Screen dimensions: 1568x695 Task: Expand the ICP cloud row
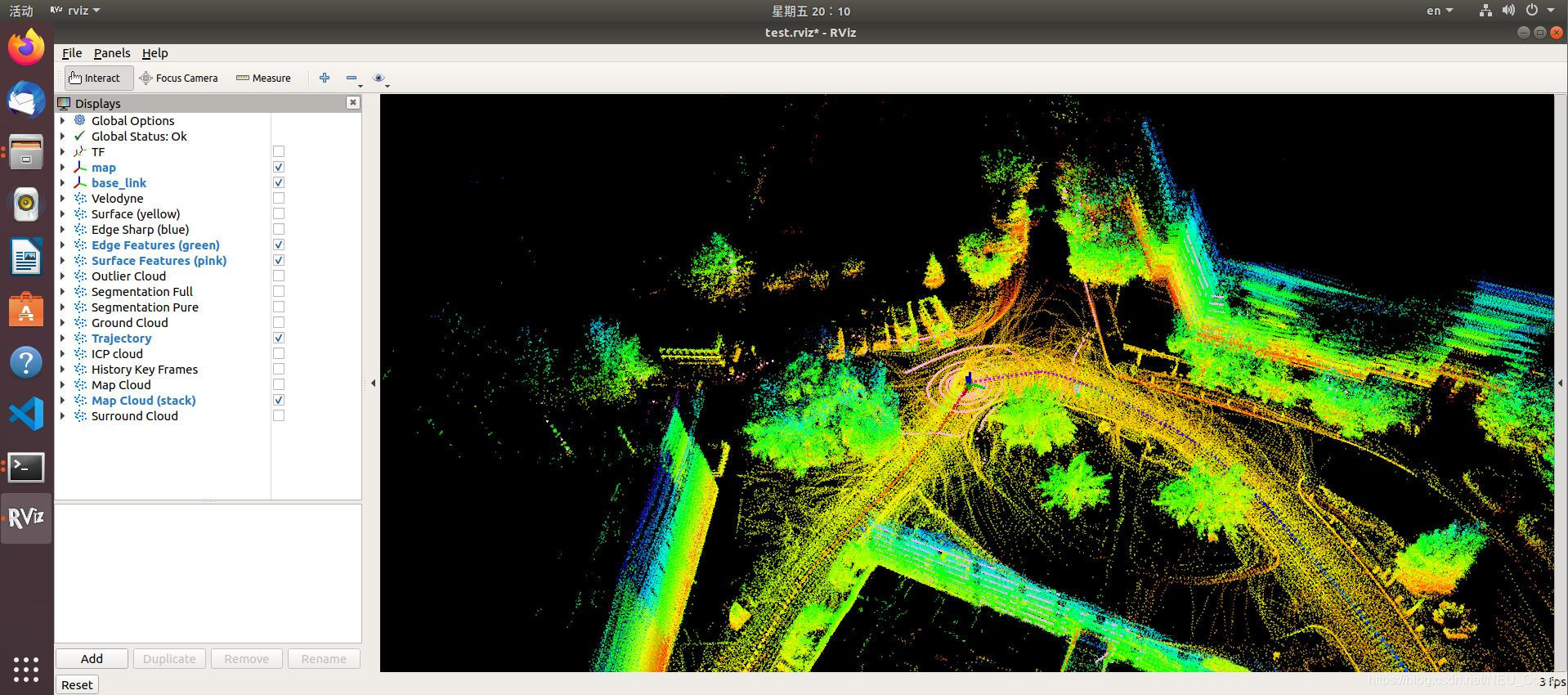(x=62, y=353)
